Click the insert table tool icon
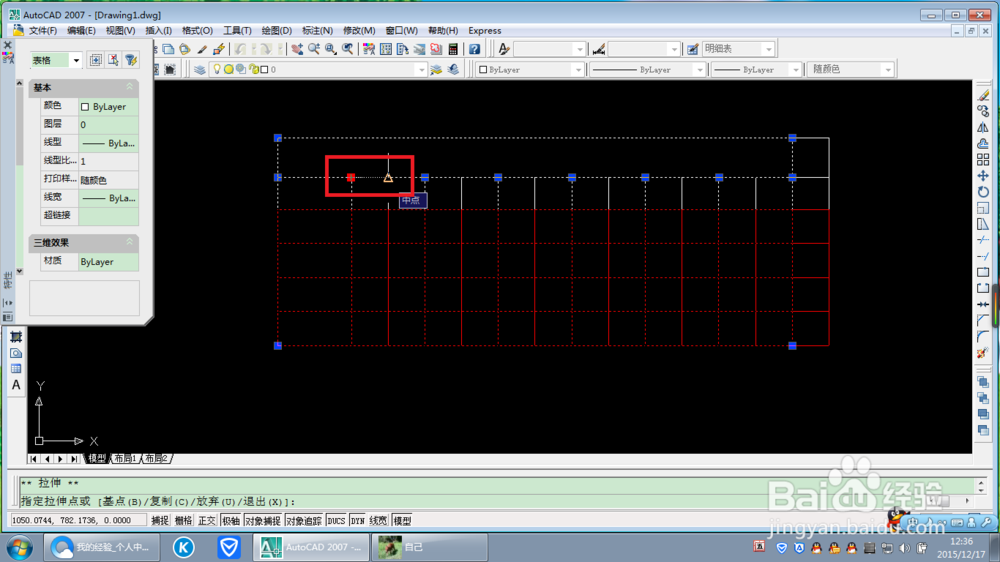 (16, 369)
